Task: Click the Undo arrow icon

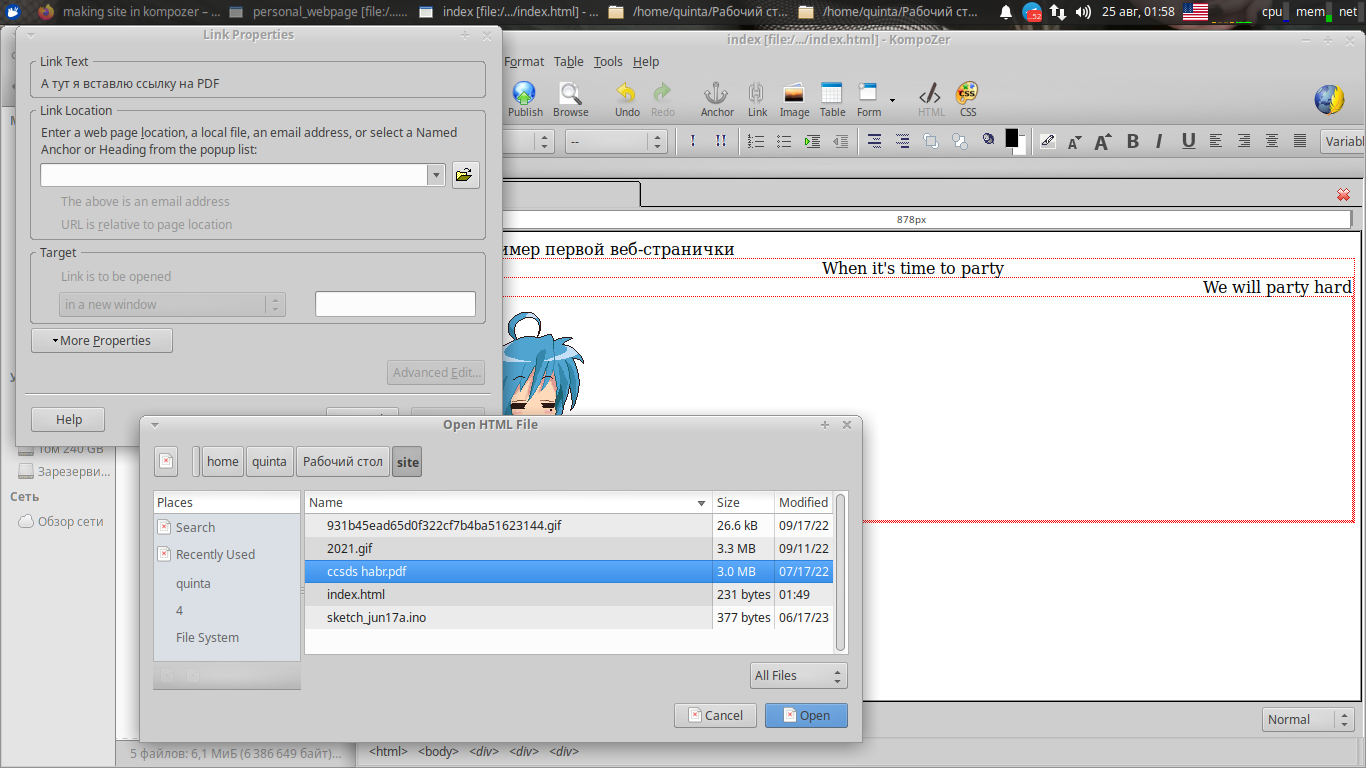Action: [627, 98]
